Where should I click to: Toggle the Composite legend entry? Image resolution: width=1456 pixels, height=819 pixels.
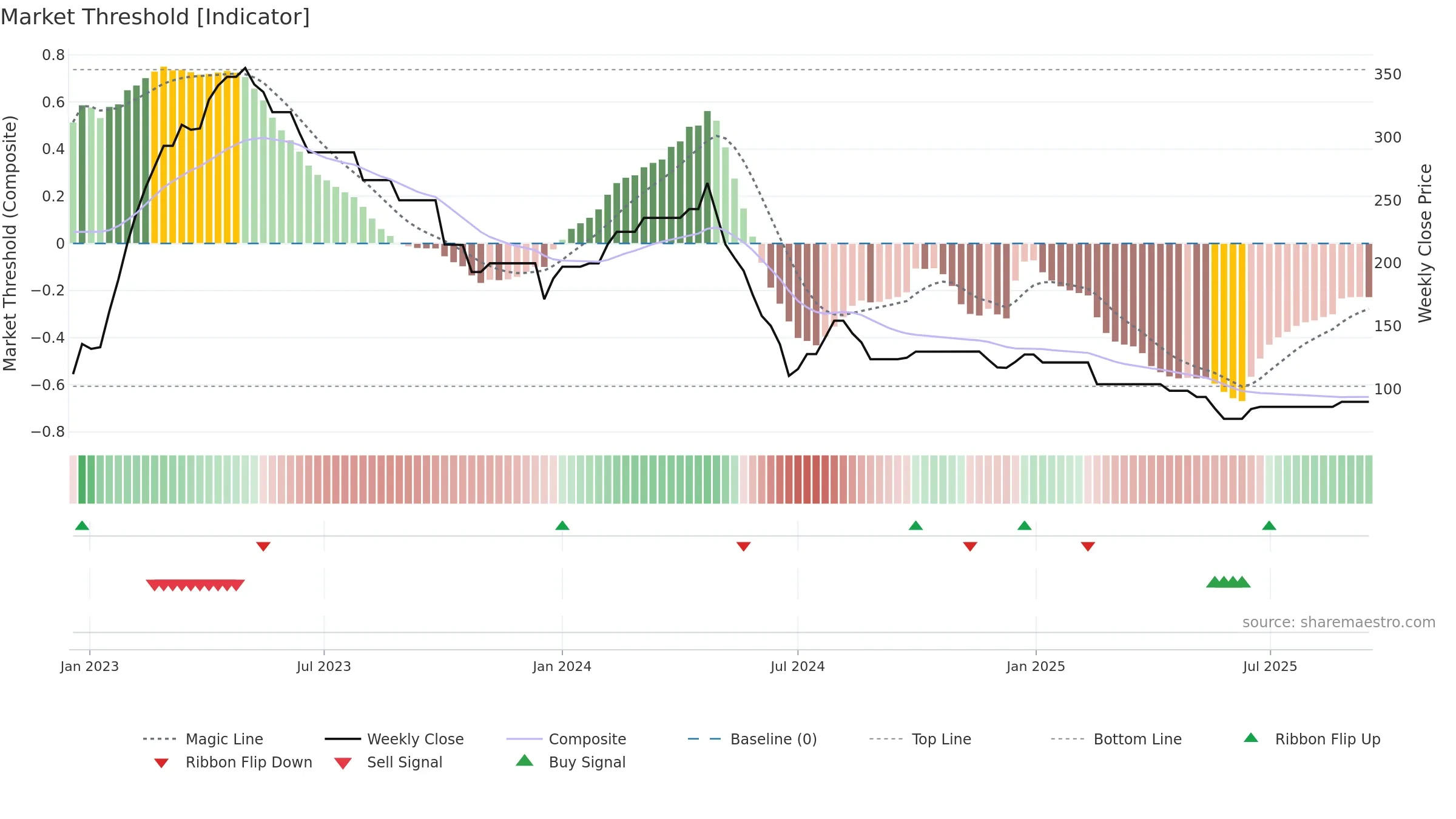[x=566, y=739]
